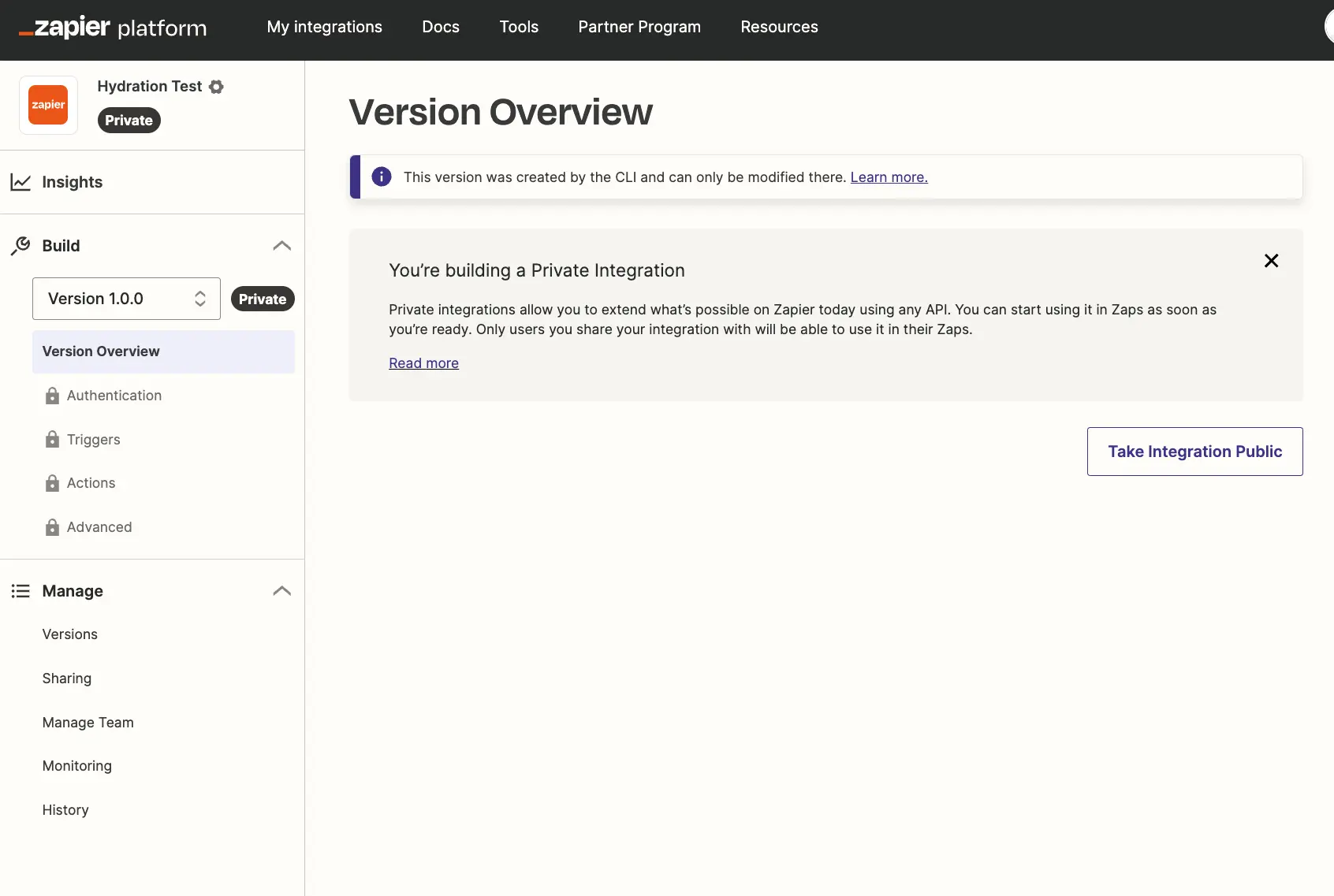This screenshot has height=896, width=1334.
Task: Click "You're building a Private Integration" heading
Action: pos(537,270)
